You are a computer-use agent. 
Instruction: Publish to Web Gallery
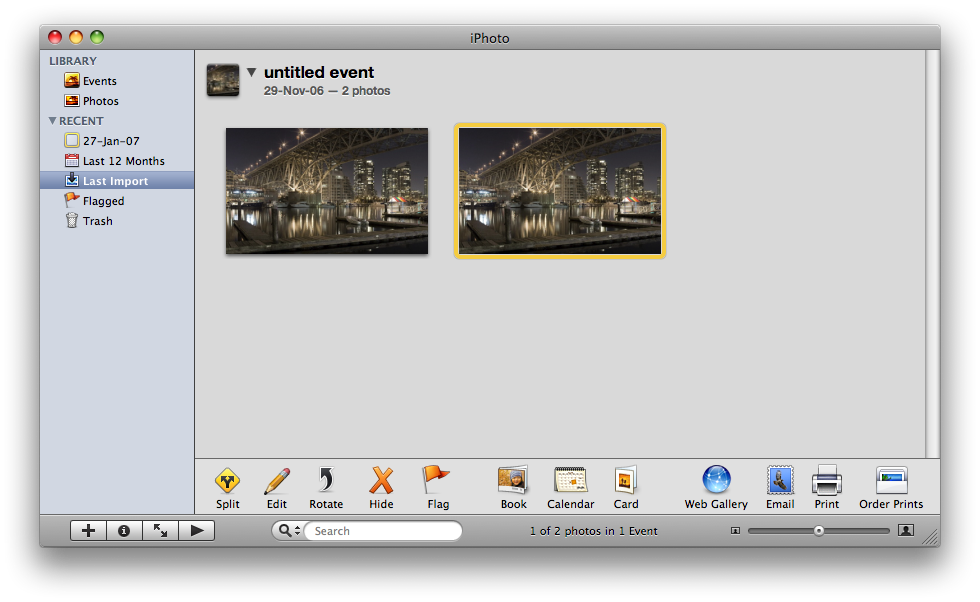(x=716, y=482)
